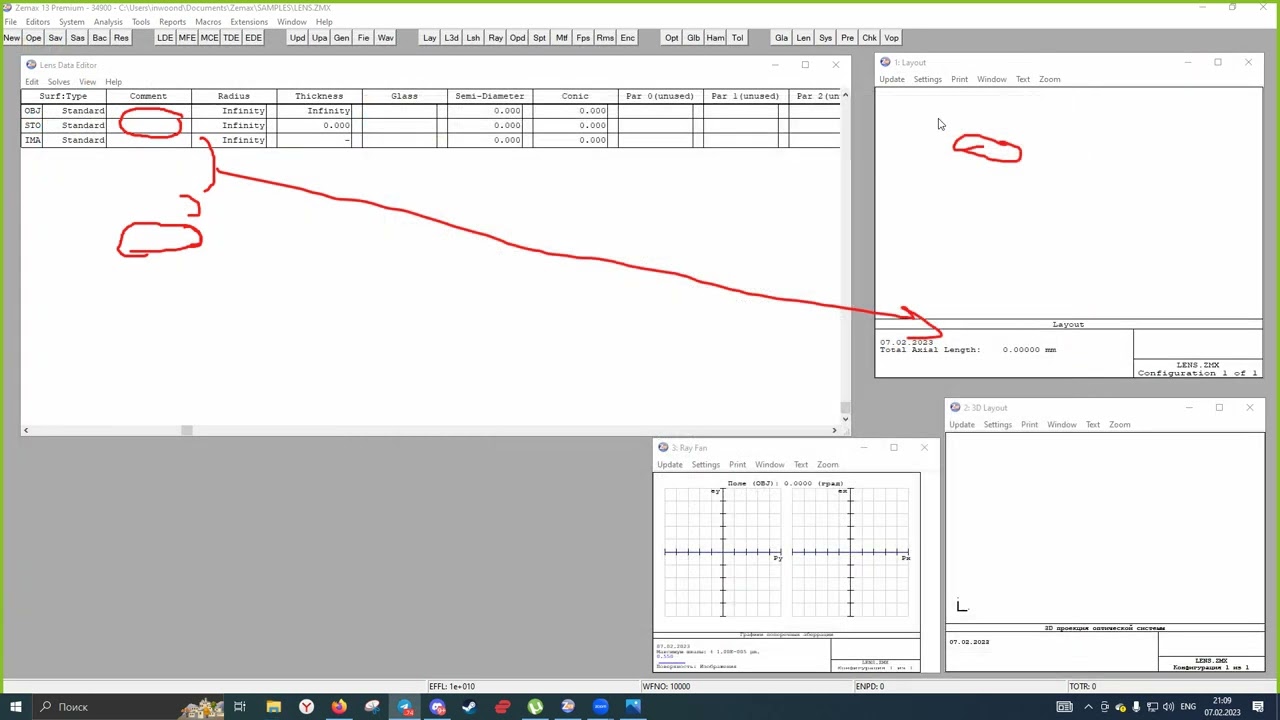Open the File menu in main menu bar
This screenshot has width=1280, height=720.
point(10,22)
